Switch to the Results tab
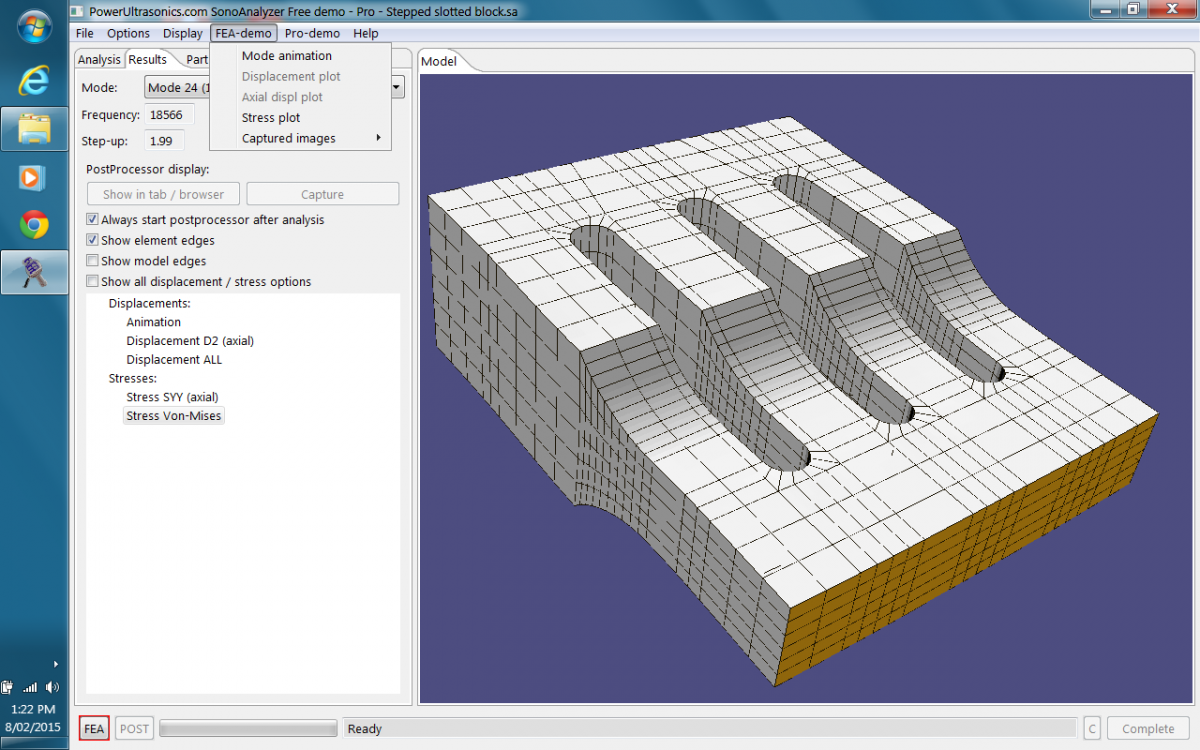 [x=148, y=60]
